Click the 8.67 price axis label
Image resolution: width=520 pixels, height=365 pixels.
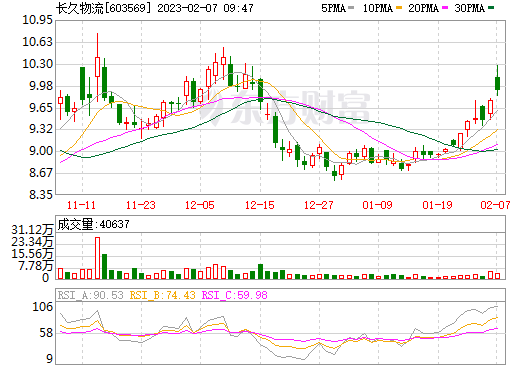[41, 173]
